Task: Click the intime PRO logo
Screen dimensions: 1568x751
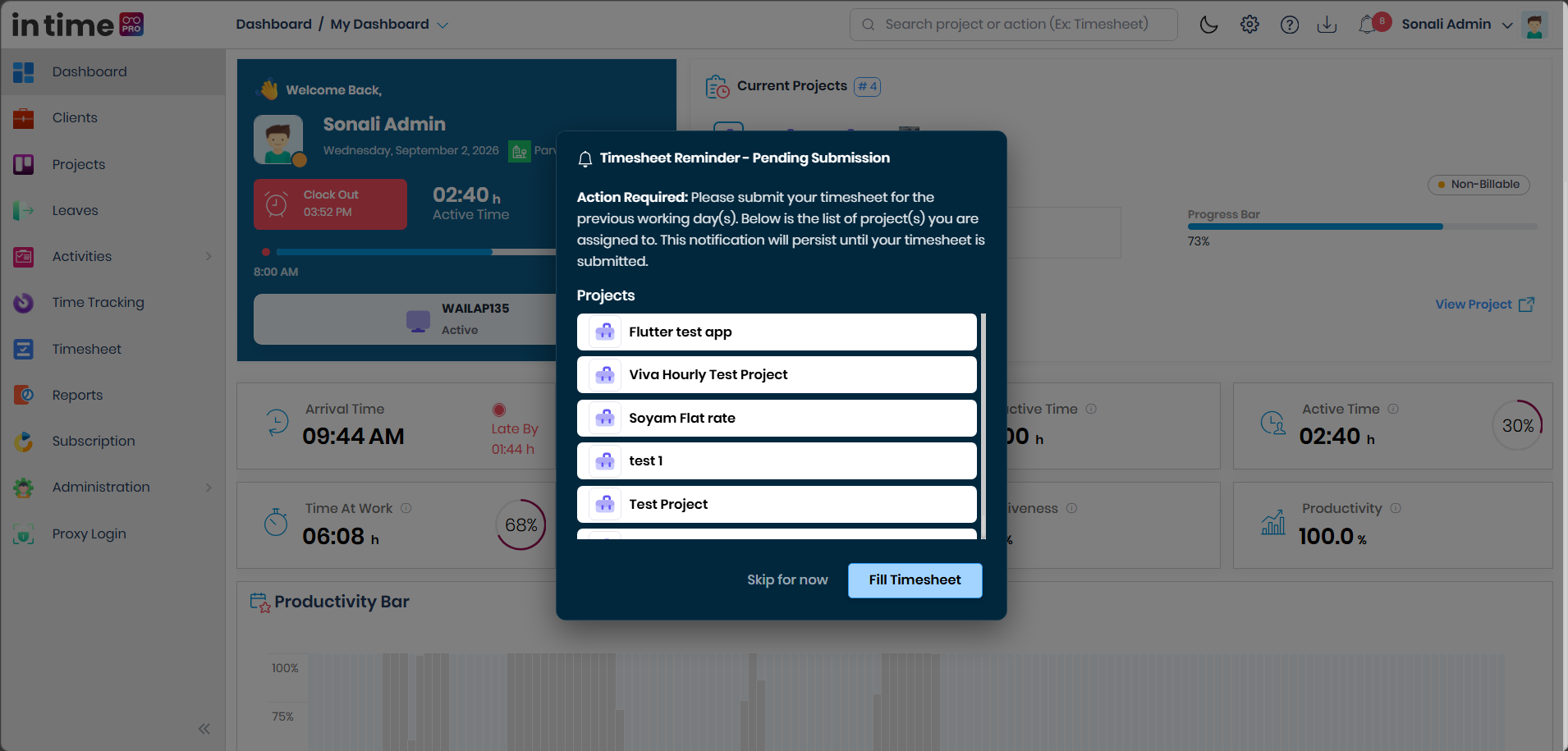Action: click(78, 25)
